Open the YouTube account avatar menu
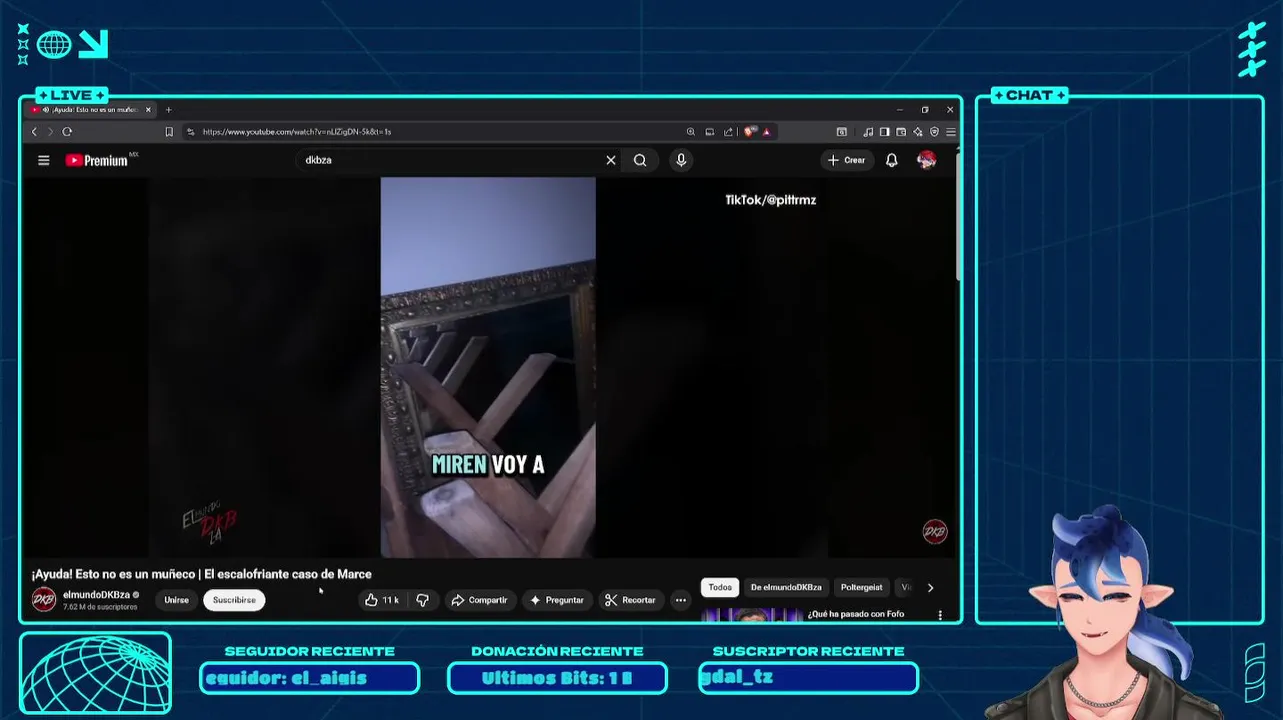This screenshot has width=1283, height=720. click(x=927, y=160)
